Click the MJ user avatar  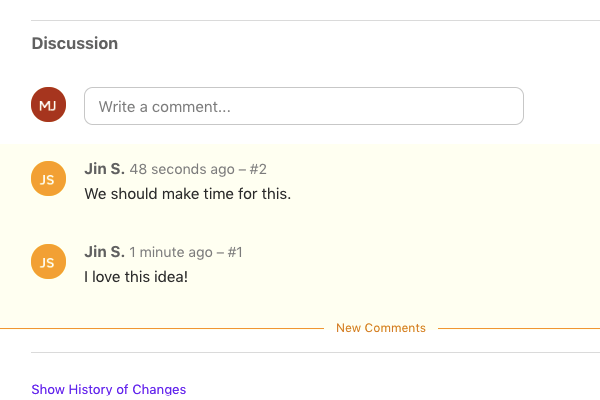pyautogui.click(x=49, y=104)
